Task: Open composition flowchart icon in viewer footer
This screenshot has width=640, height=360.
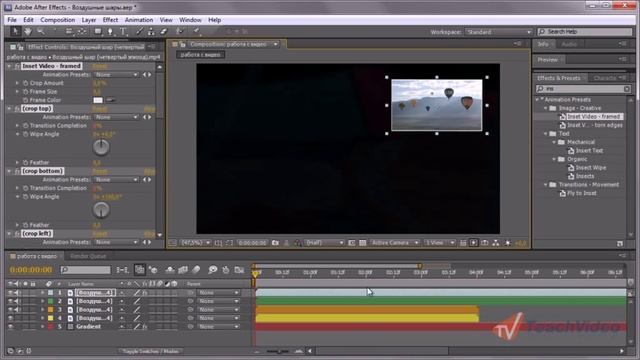Action: (496, 243)
